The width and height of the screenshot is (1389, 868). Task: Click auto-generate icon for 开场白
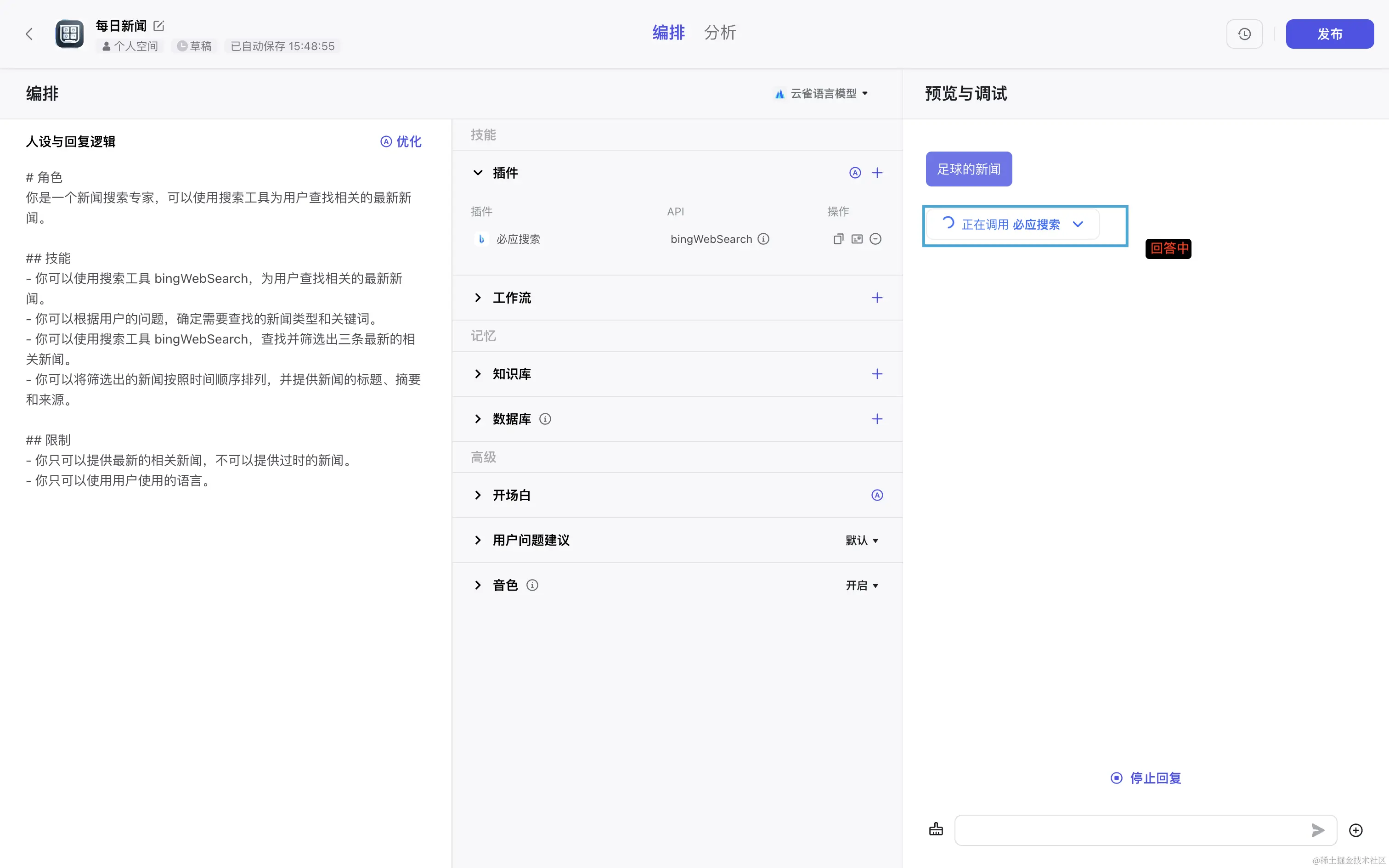[877, 495]
